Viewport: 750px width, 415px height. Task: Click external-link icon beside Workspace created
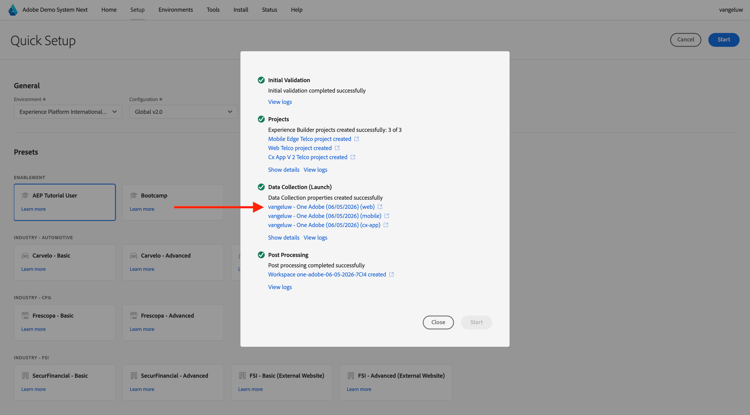(391, 274)
